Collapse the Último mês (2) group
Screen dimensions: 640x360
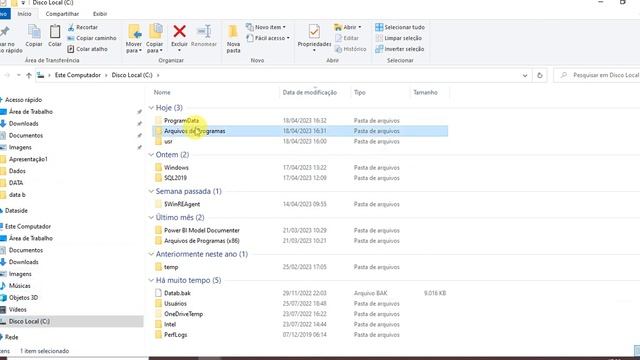tap(151, 218)
